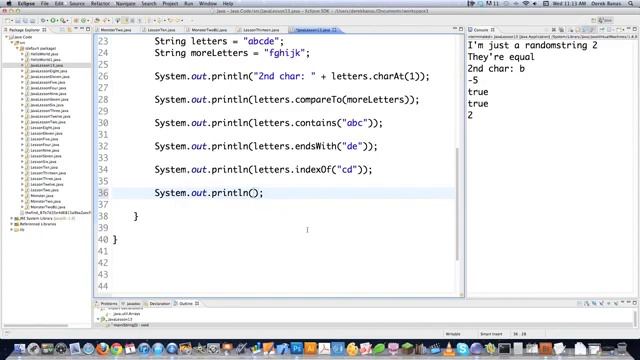640x360 pixels.
Task: Open the Run menu
Action: [189, 3]
